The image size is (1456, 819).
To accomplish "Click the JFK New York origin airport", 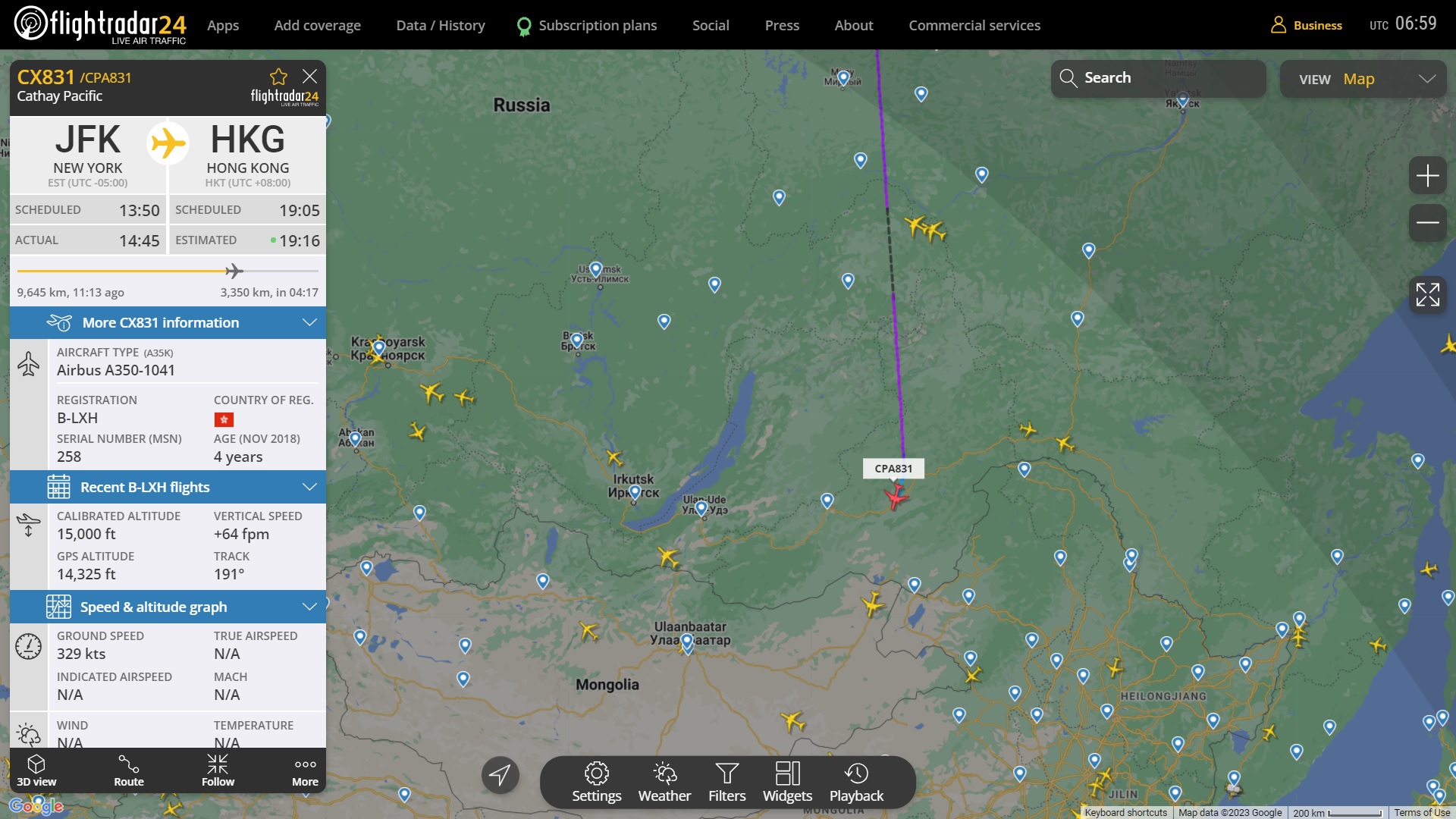I will coord(88,155).
